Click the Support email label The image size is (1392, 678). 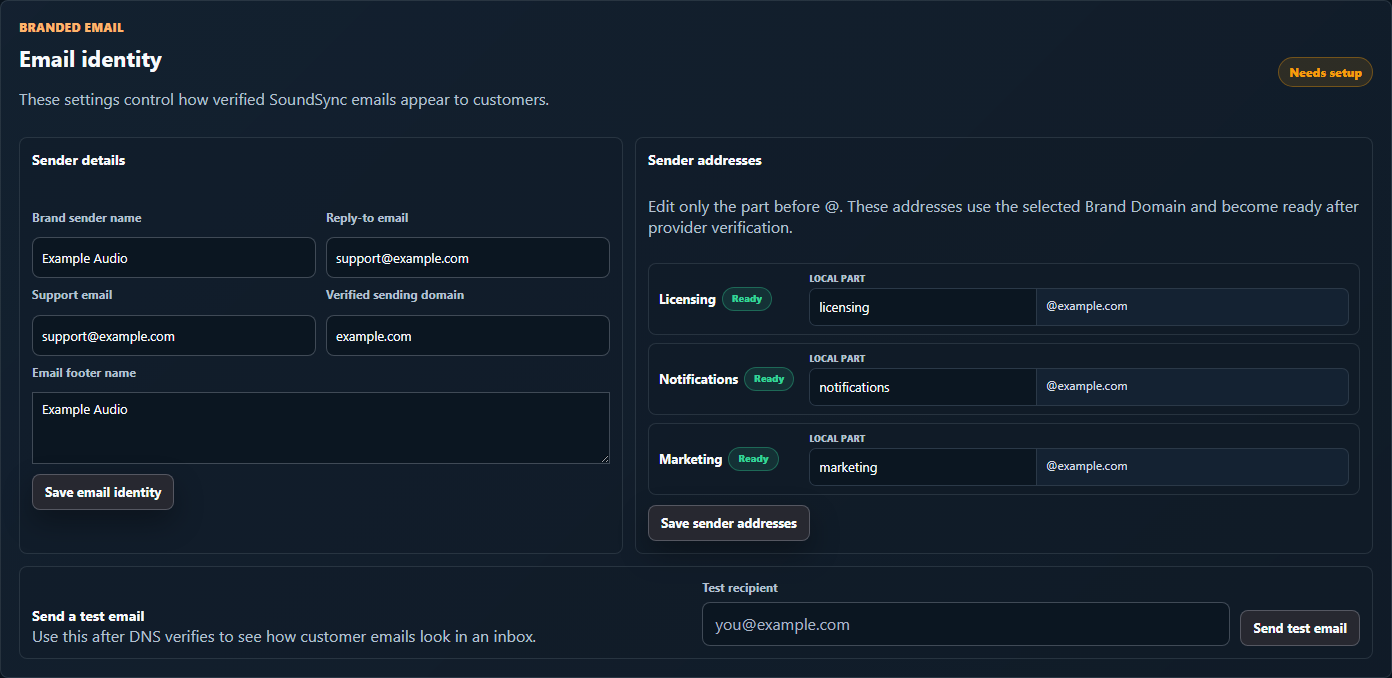(72, 295)
